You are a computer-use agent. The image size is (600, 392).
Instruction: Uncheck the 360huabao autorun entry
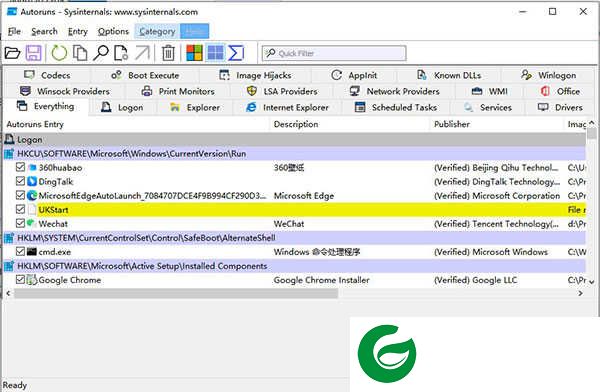[20, 167]
